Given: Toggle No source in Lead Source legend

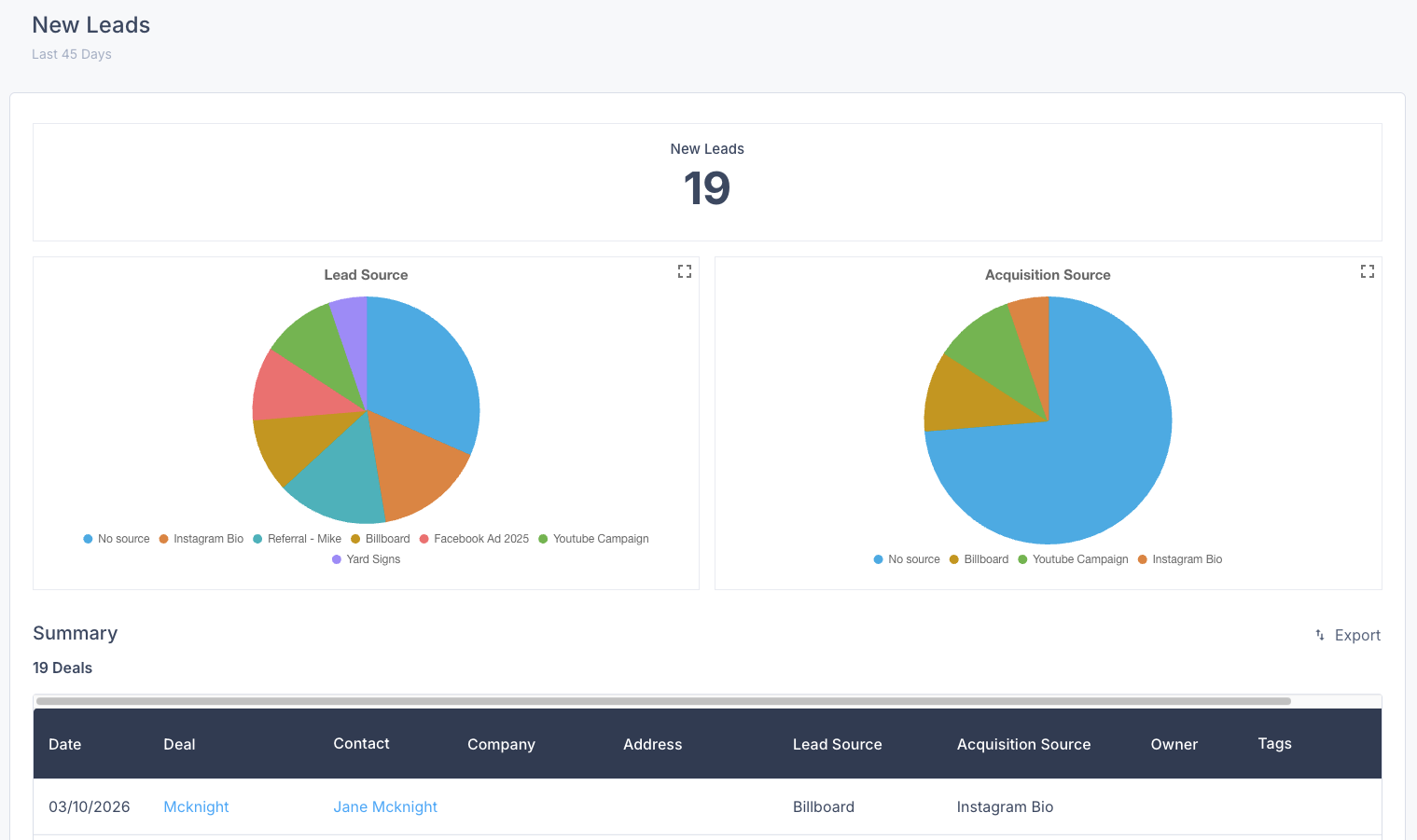Looking at the screenshot, I should 117,539.
